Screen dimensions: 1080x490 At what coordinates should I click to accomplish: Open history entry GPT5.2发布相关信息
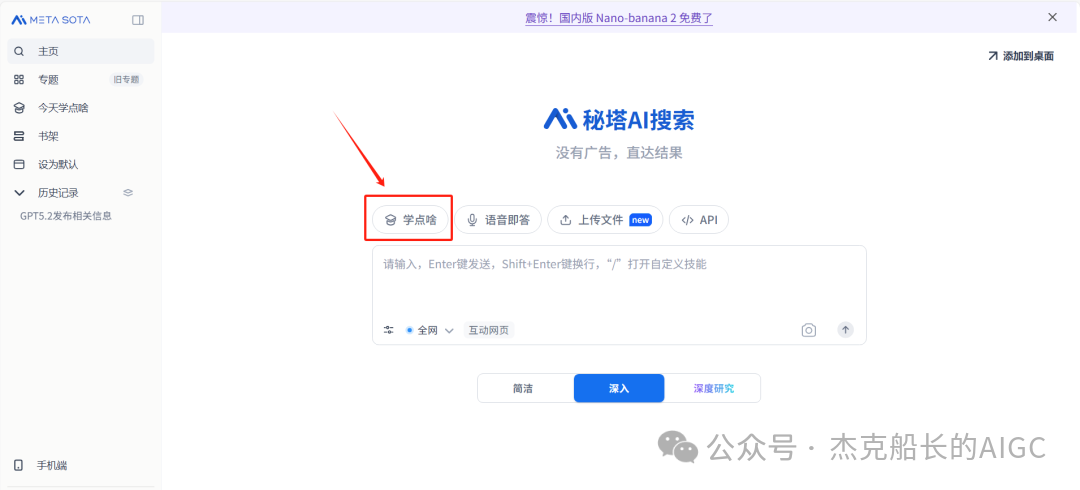pos(66,216)
